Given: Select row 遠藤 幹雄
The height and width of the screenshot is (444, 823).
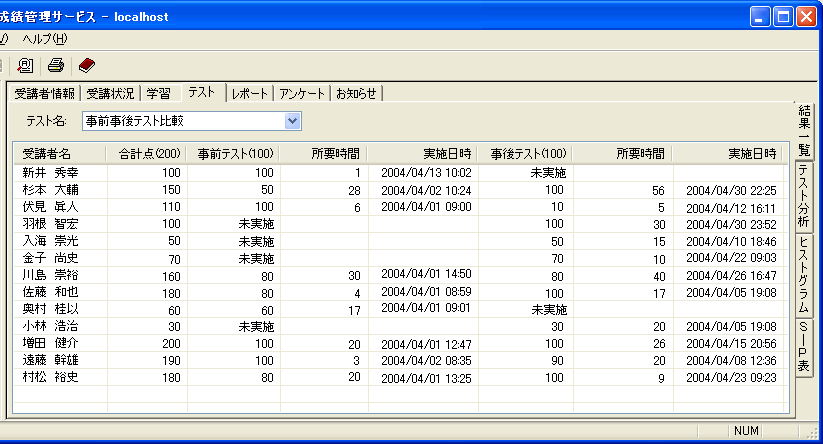Looking at the screenshot, I should coord(401,361).
